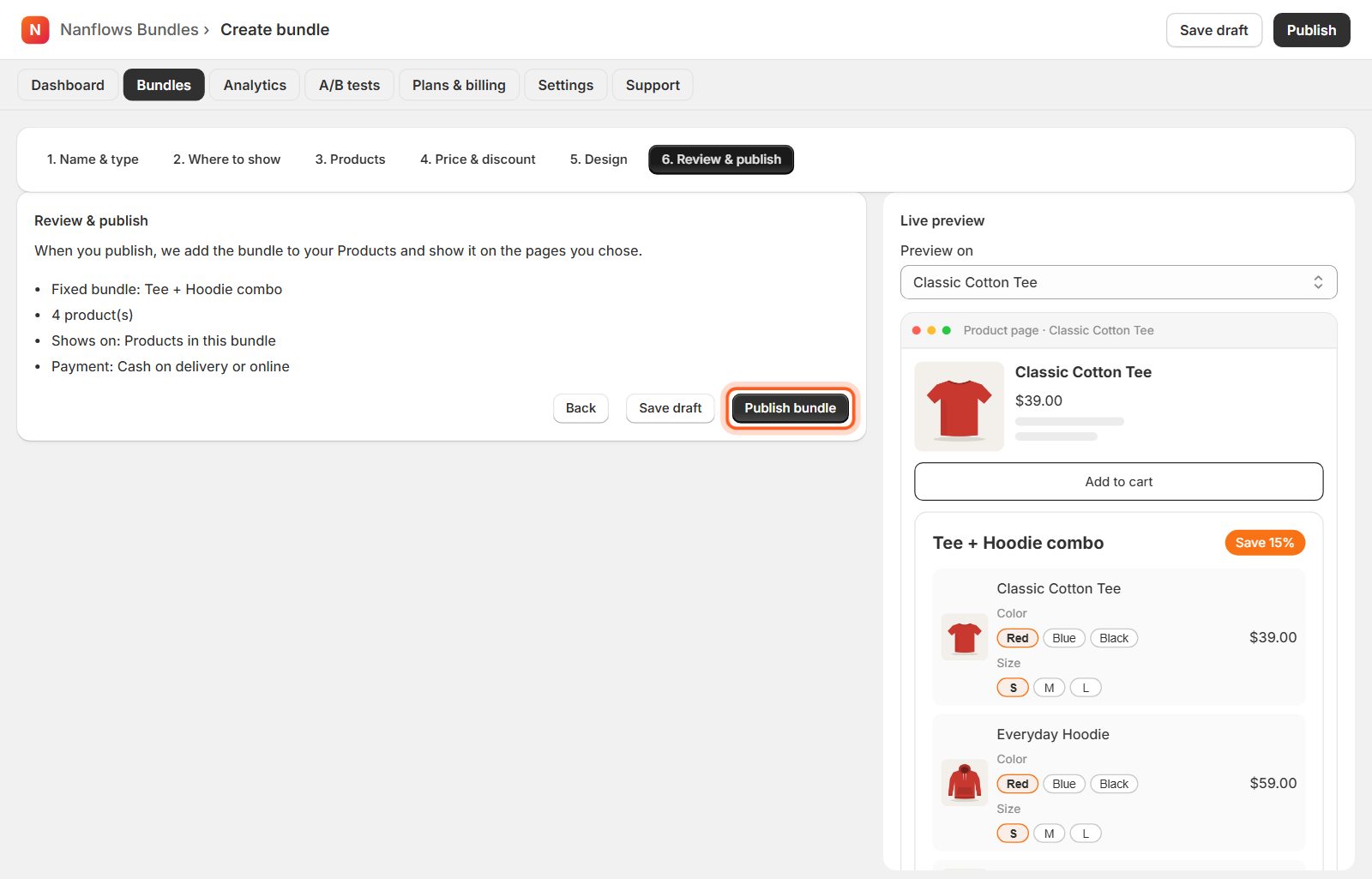Screen dimensions: 1372x879
Task: Go to step 1 Name & type
Action: 93,160
